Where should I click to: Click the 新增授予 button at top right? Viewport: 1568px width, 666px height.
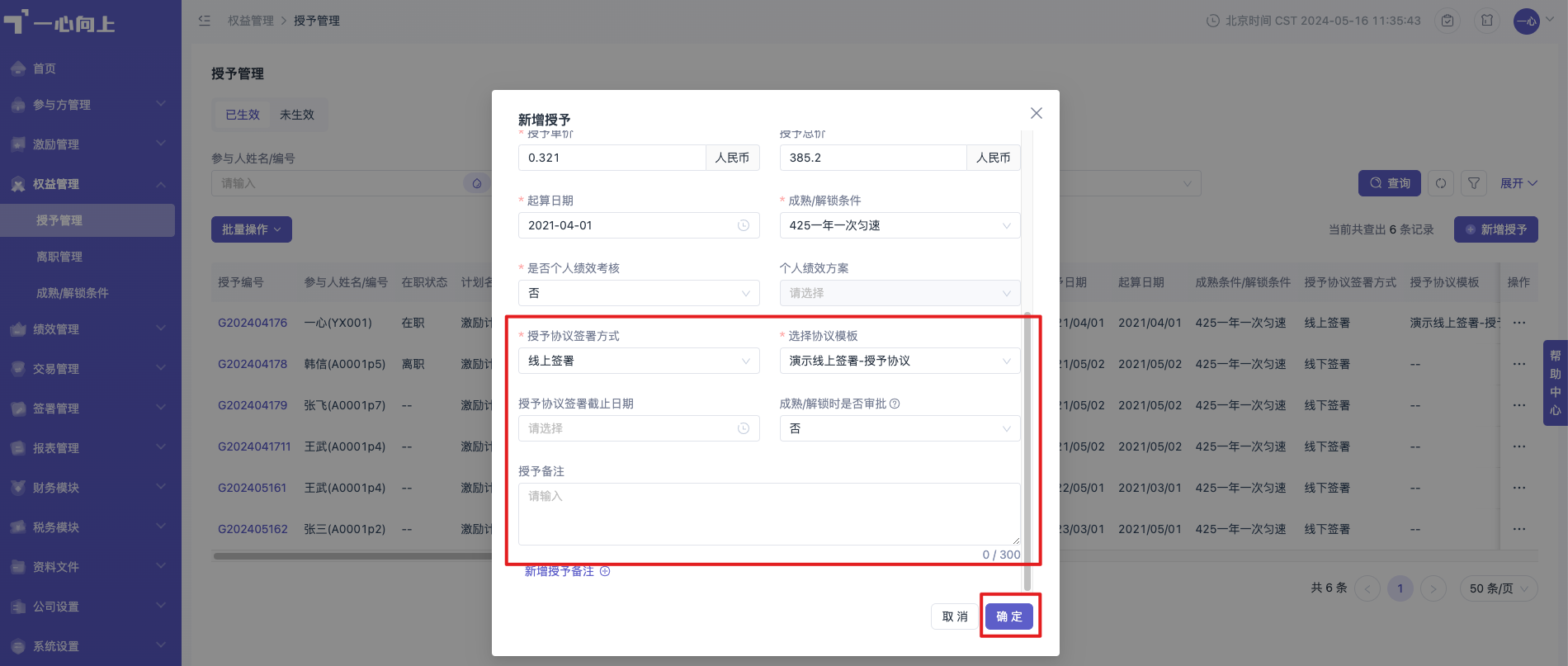click(x=1496, y=229)
